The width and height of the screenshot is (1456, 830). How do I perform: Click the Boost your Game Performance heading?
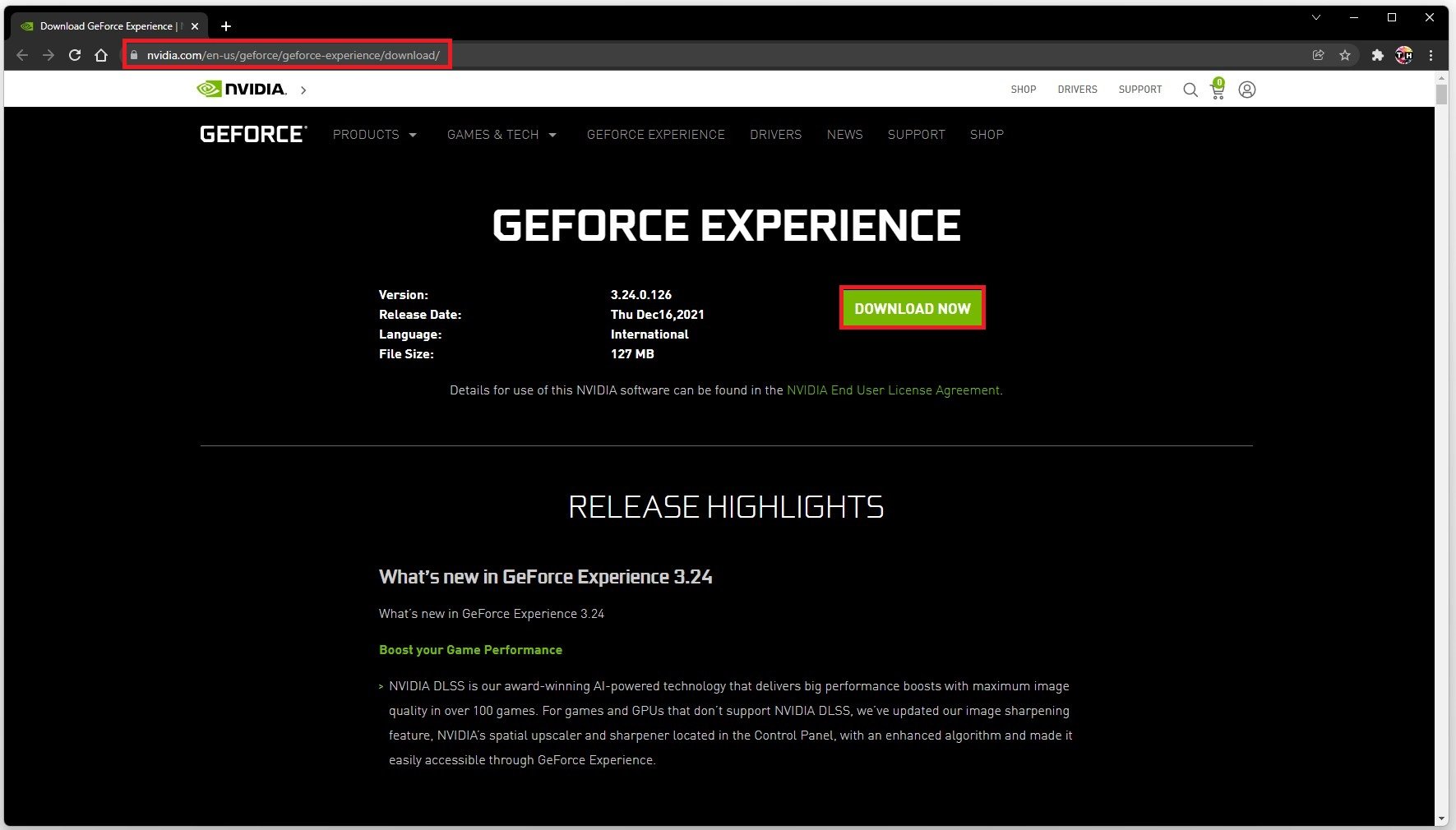(470, 650)
